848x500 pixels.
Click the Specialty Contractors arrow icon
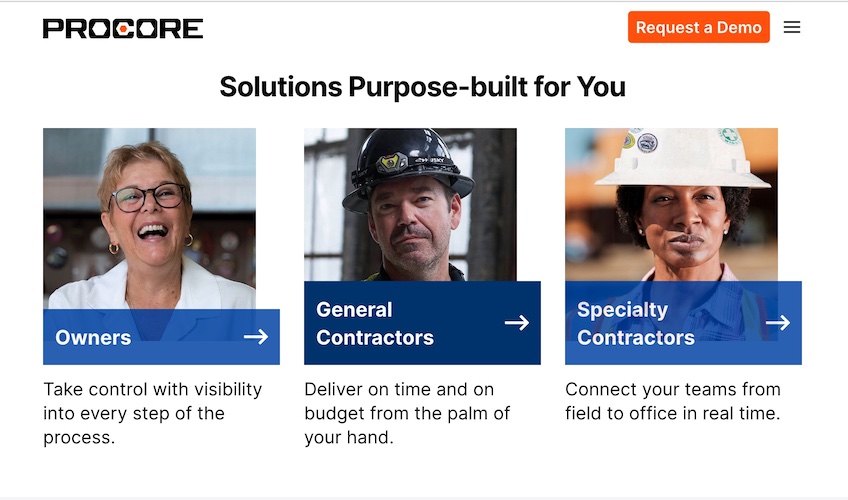[x=778, y=323]
